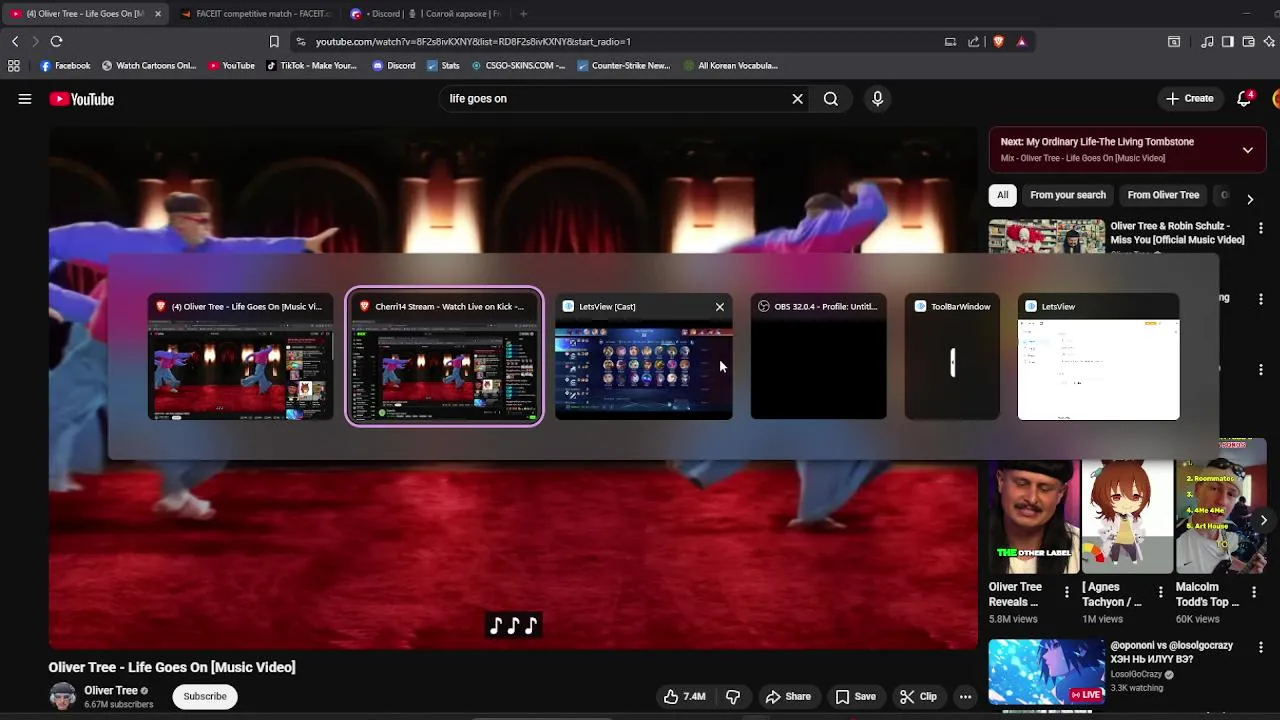Open Brave Rewards triangle icon
Screen dimensions: 1280x720
point(1021,42)
